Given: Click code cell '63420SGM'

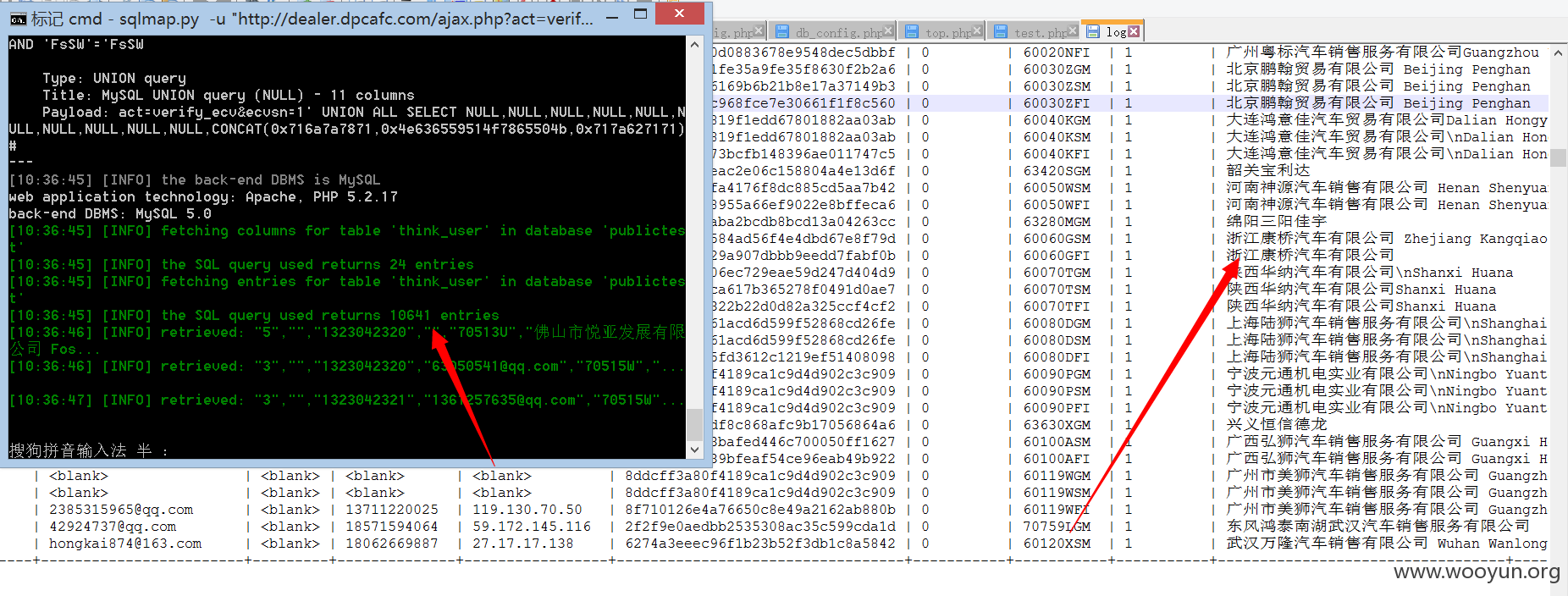Looking at the screenshot, I should click(x=1057, y=171).
